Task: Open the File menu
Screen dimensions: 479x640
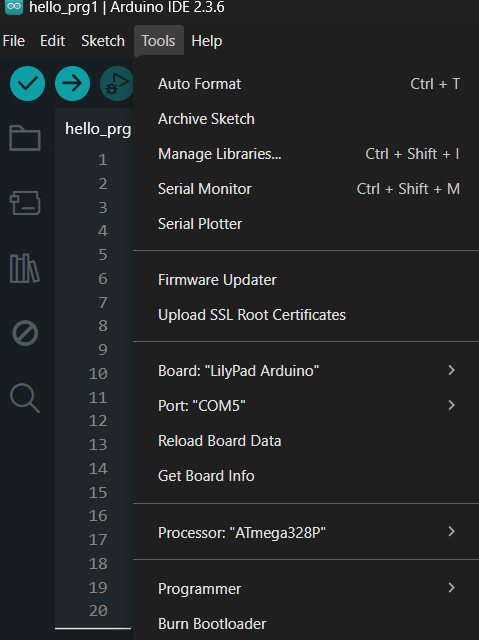Action: [13, 41]
